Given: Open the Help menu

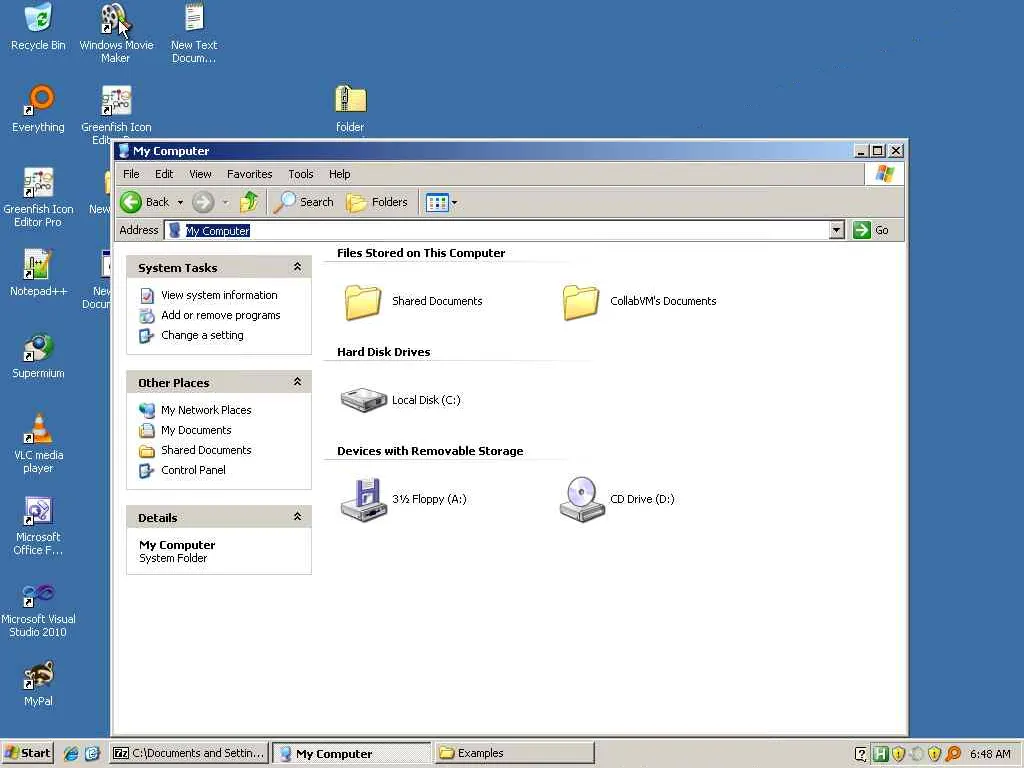Looking at the screenshot, I should 340,174.
